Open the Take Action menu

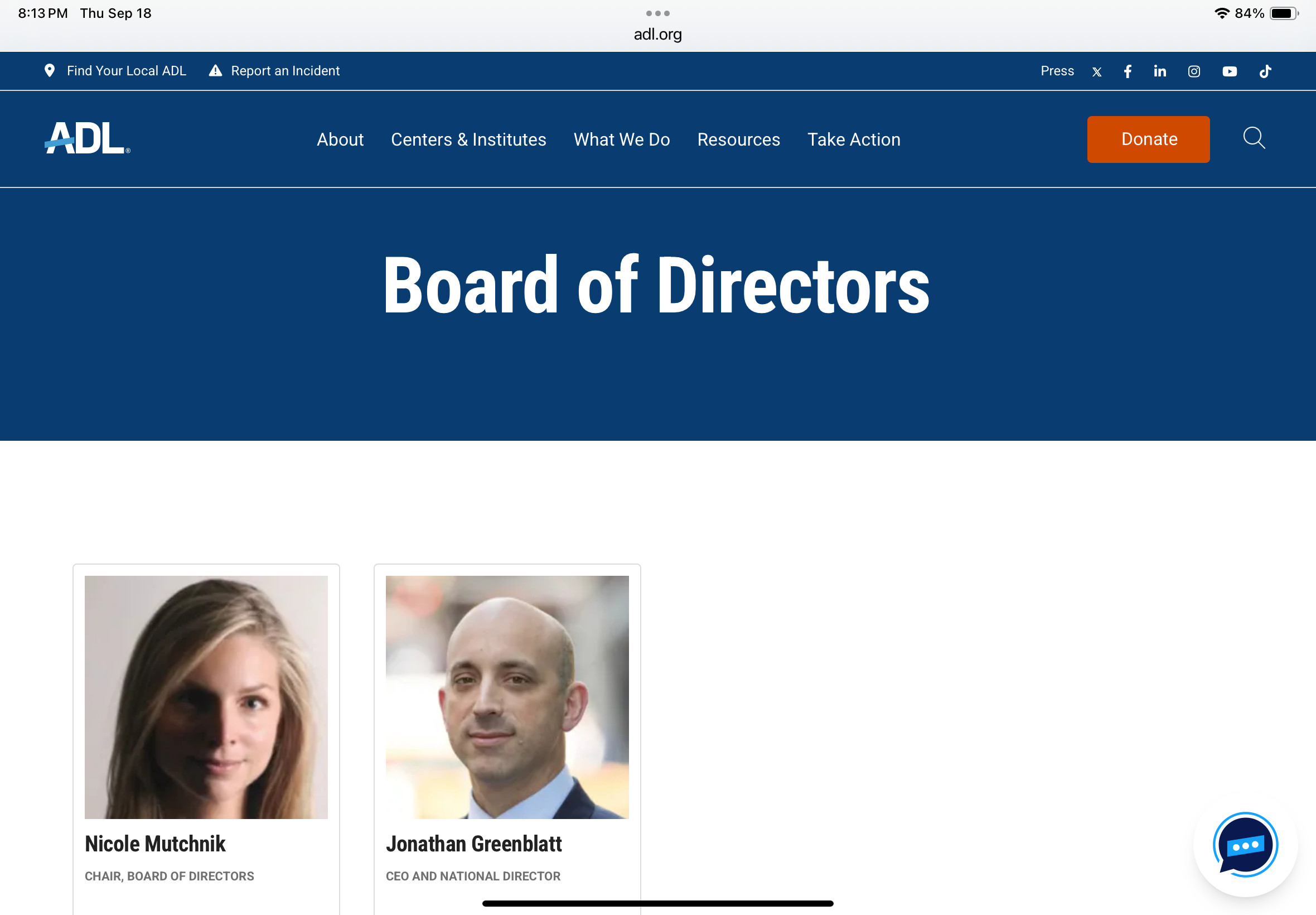(x=854, y=139)
